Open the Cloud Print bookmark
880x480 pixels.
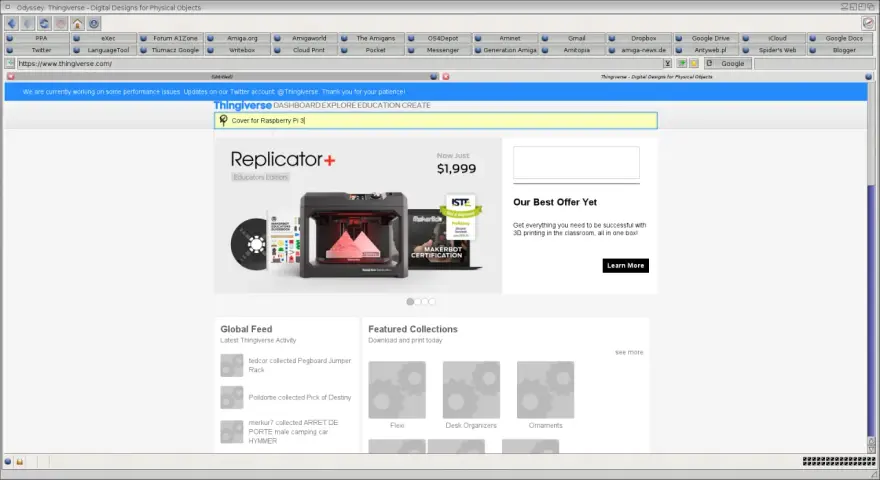(304, 50)
